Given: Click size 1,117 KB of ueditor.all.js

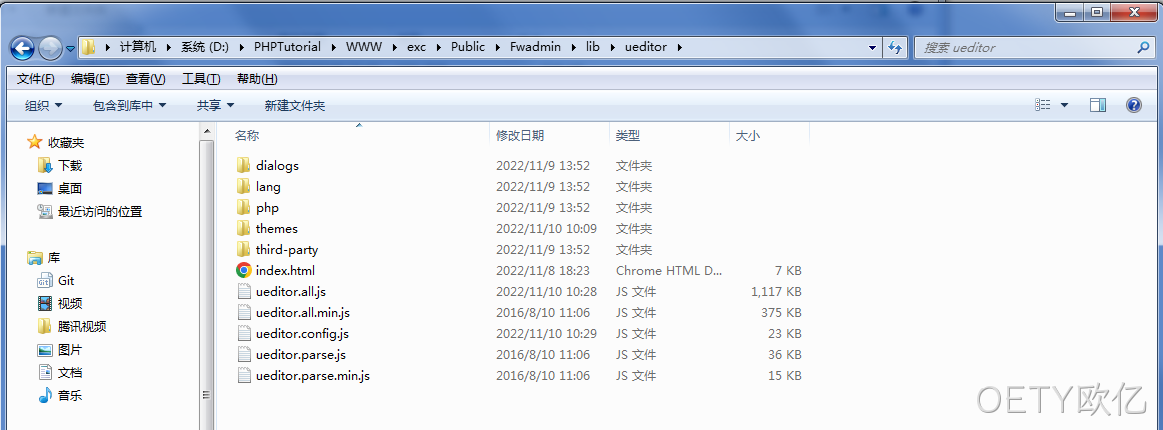Looking at the screenshot, I should pyautogui.click(x=776, y=291).
